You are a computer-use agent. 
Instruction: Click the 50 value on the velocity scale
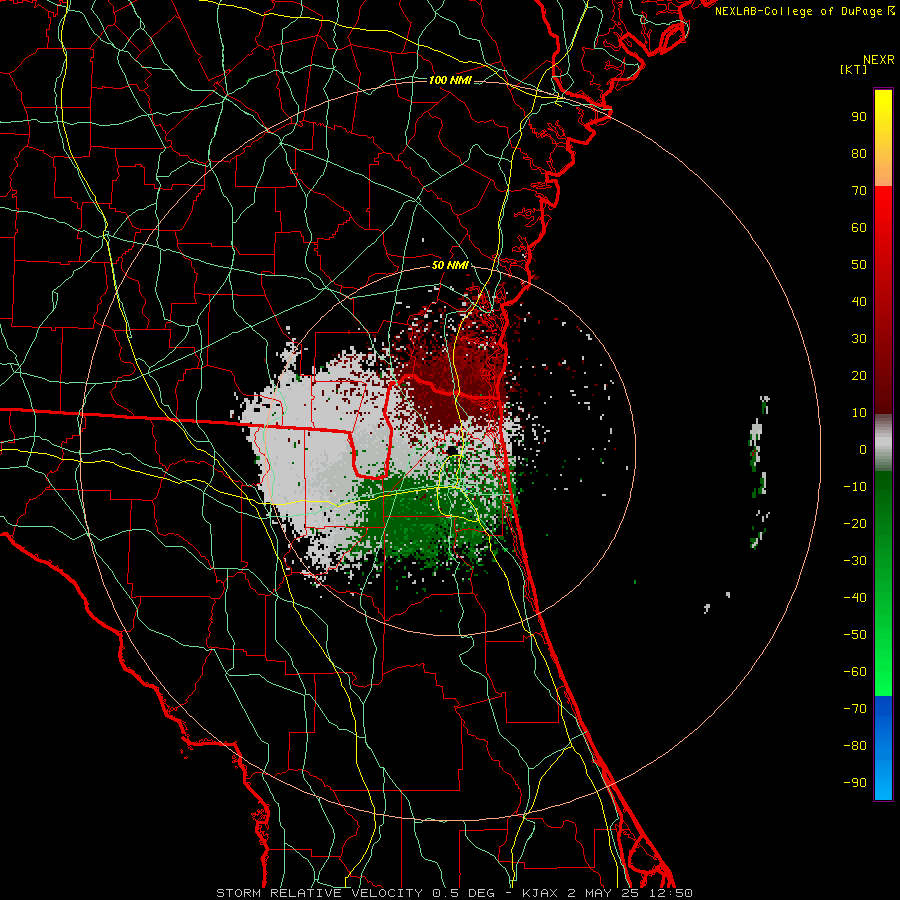click(859, 265)
